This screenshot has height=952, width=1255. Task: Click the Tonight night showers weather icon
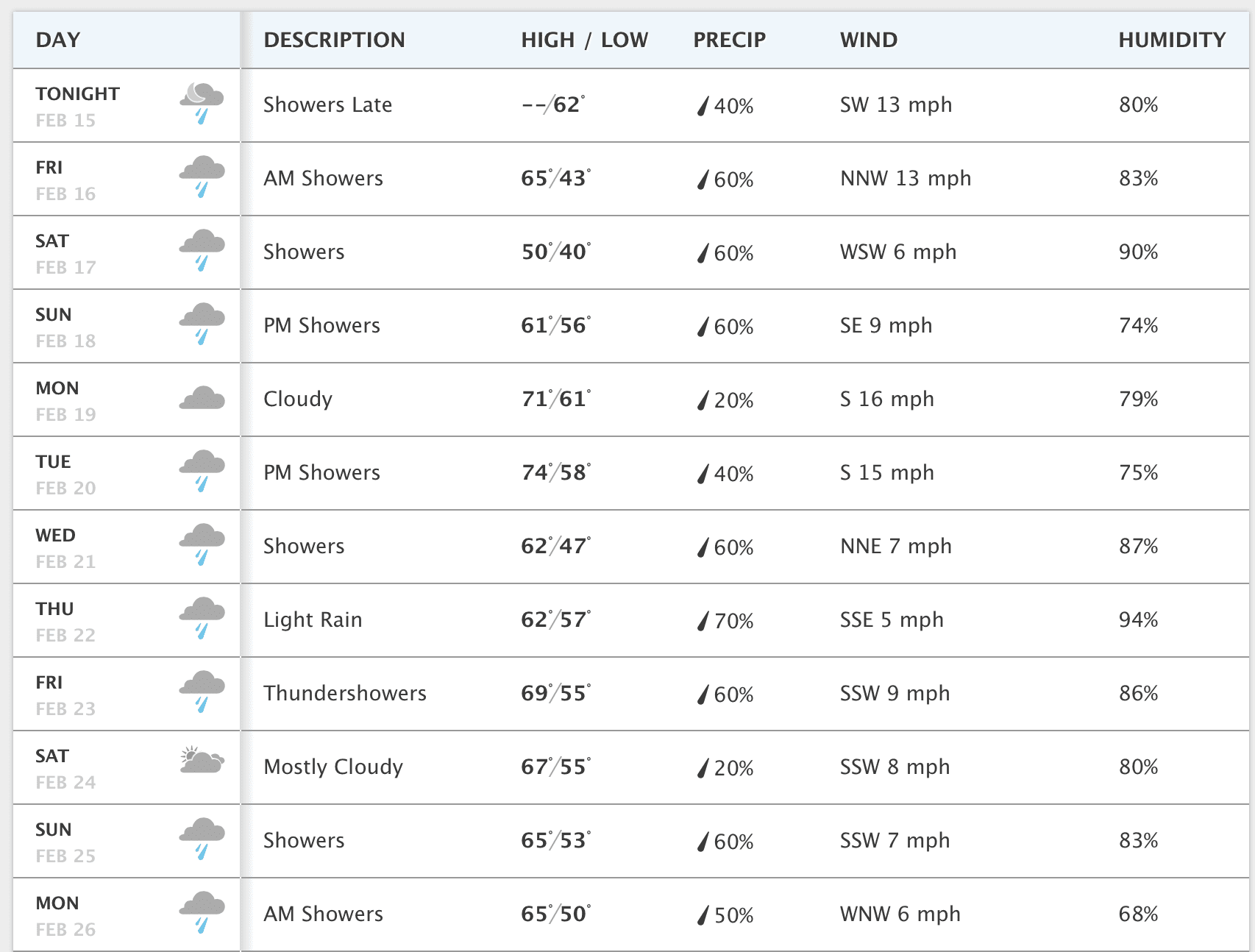point(202,104)
